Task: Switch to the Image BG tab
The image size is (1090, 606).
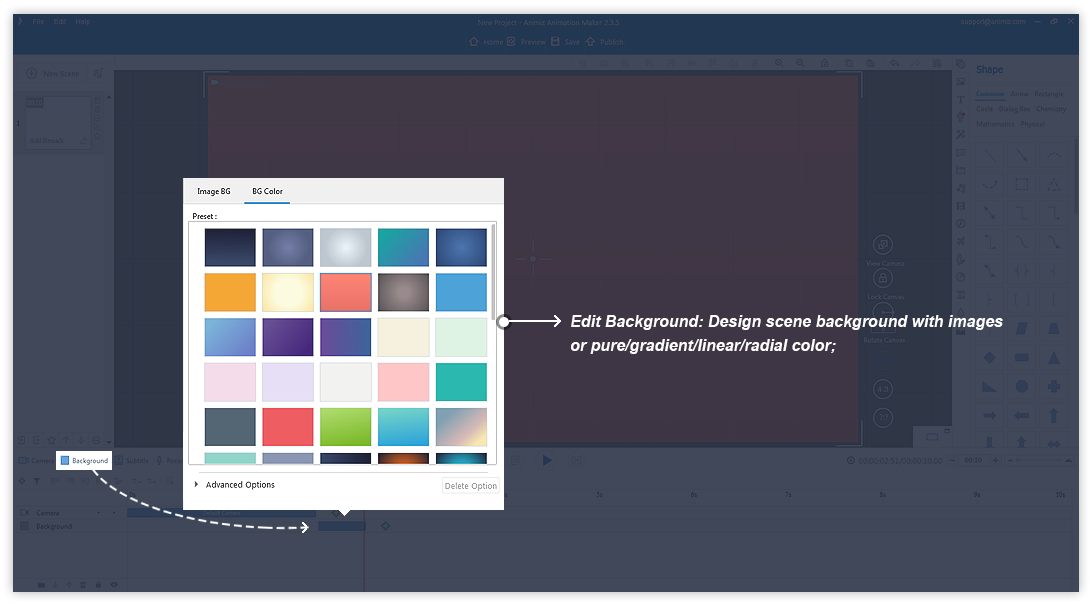Action: pos(214,191)
